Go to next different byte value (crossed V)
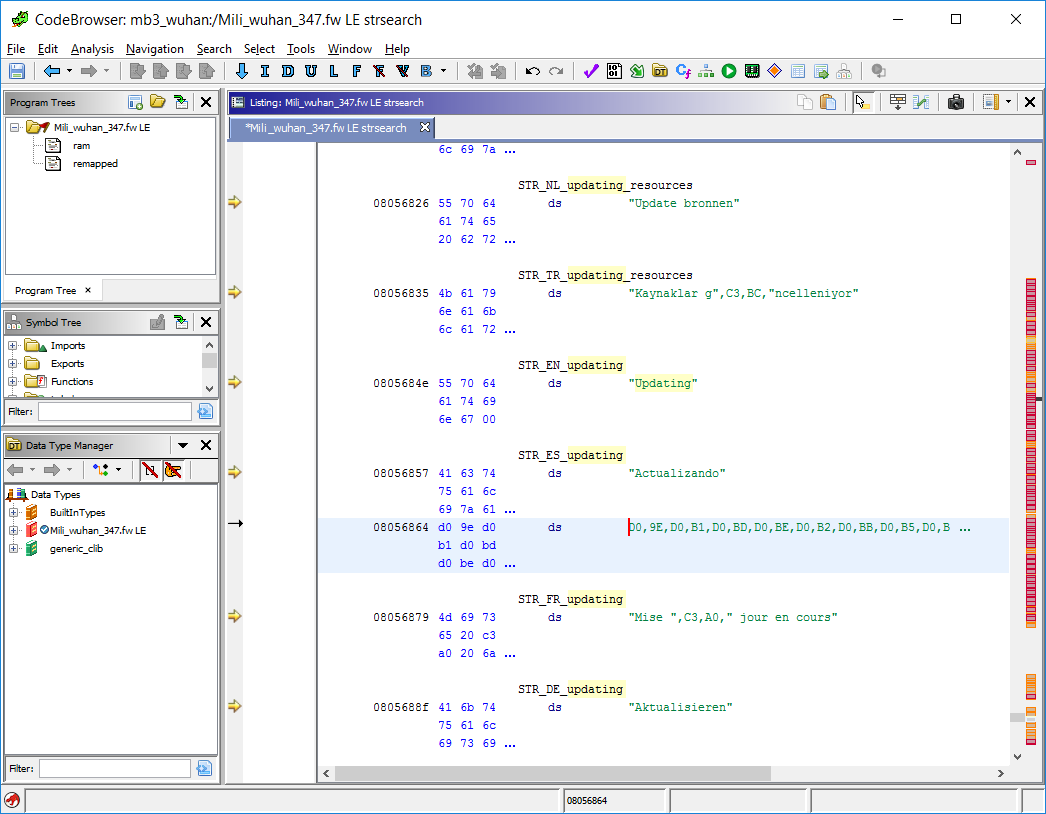Viewport: 1046px width, 814px height. click(402, 71)
